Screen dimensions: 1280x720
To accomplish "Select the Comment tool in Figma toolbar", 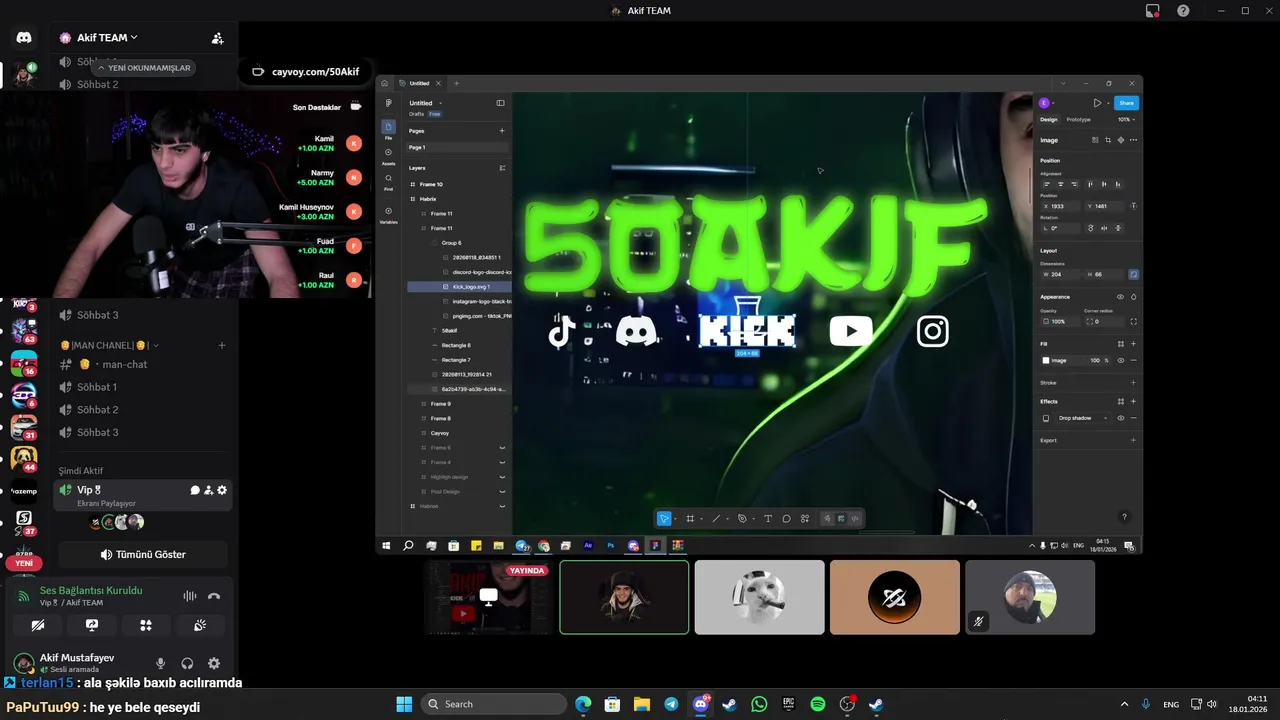I will point(786,518).
